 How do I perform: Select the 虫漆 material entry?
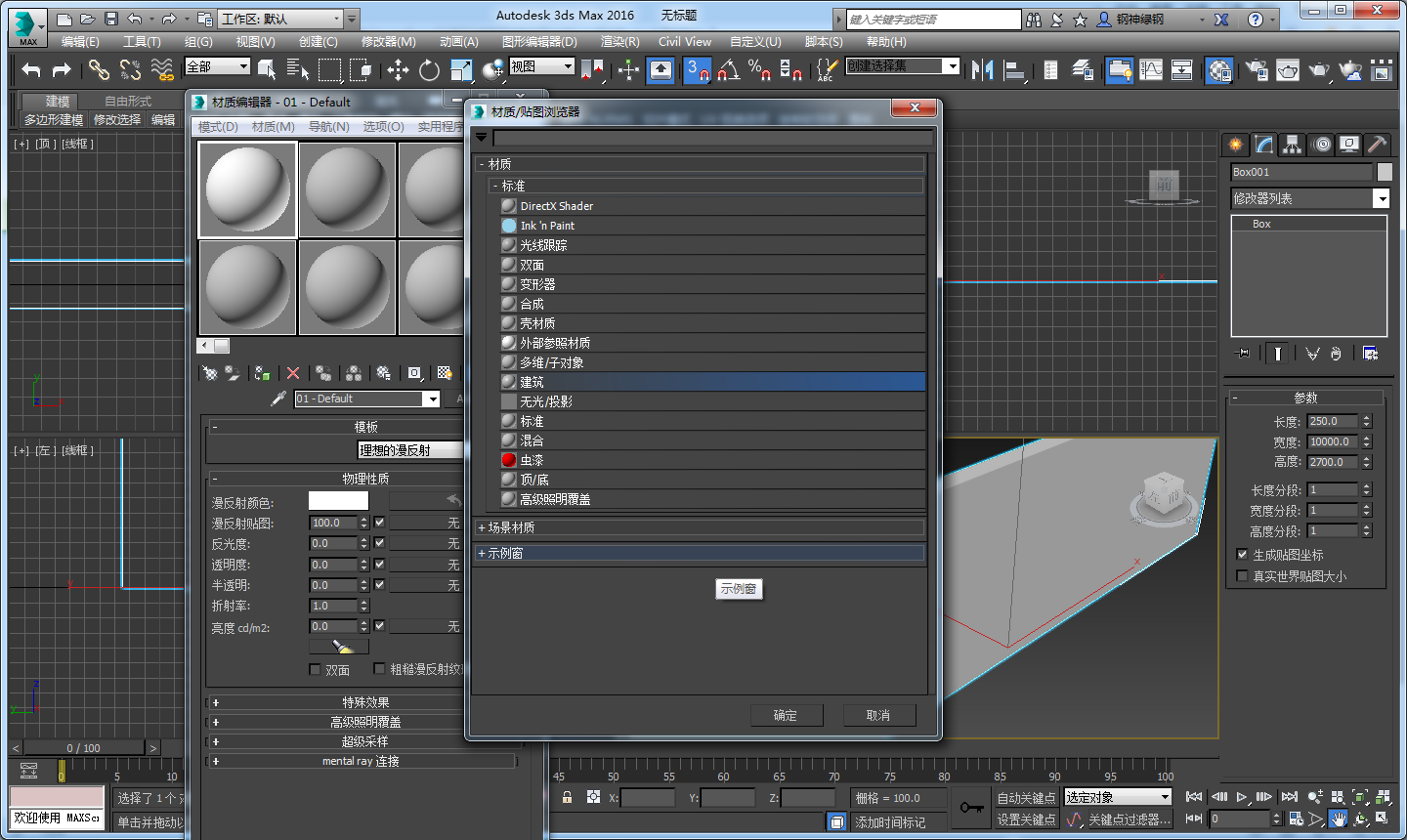[x=711, y=460]
